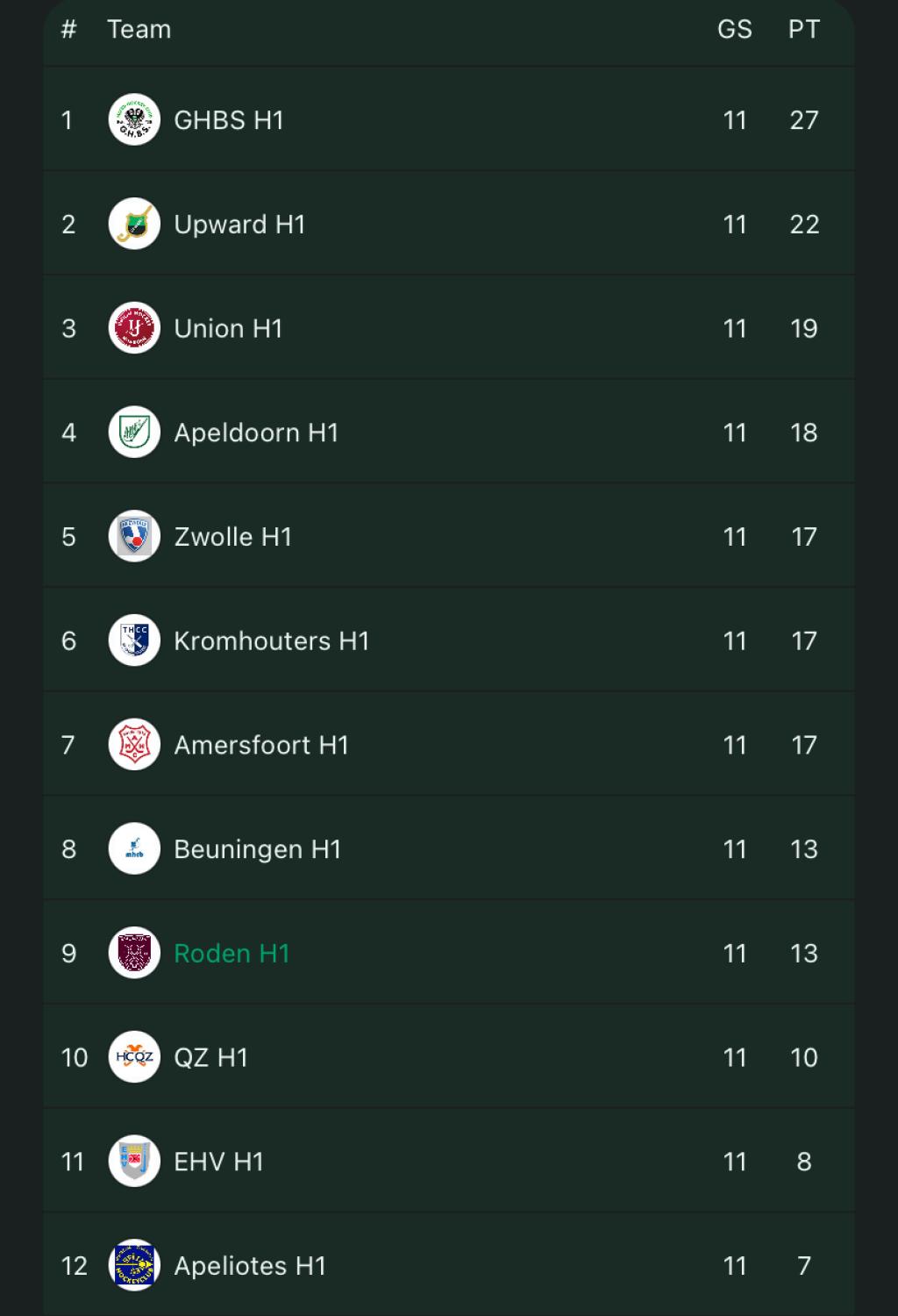
Task: Tap the Beuningen H1 club logo
Action: pos(134,849)
